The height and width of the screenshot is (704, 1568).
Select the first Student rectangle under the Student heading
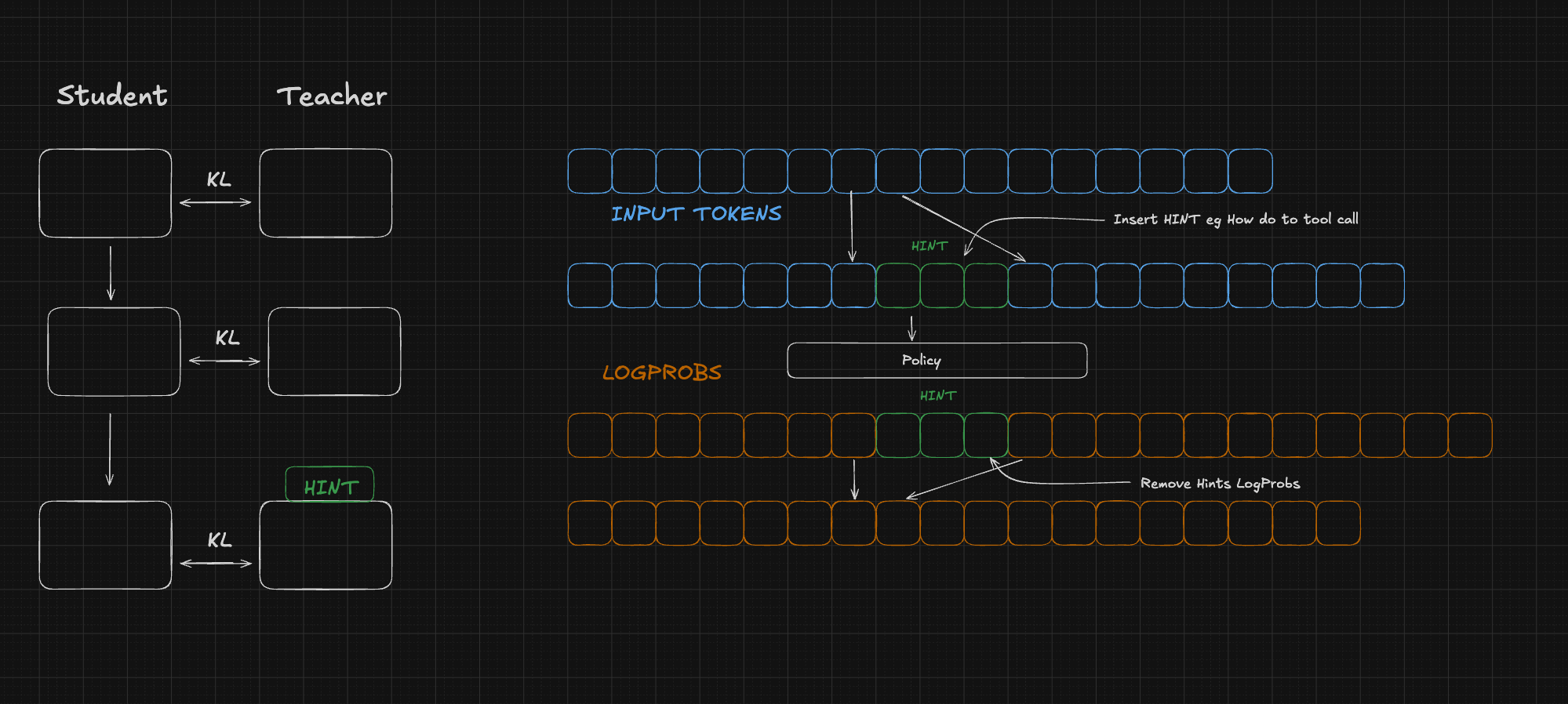105,193
